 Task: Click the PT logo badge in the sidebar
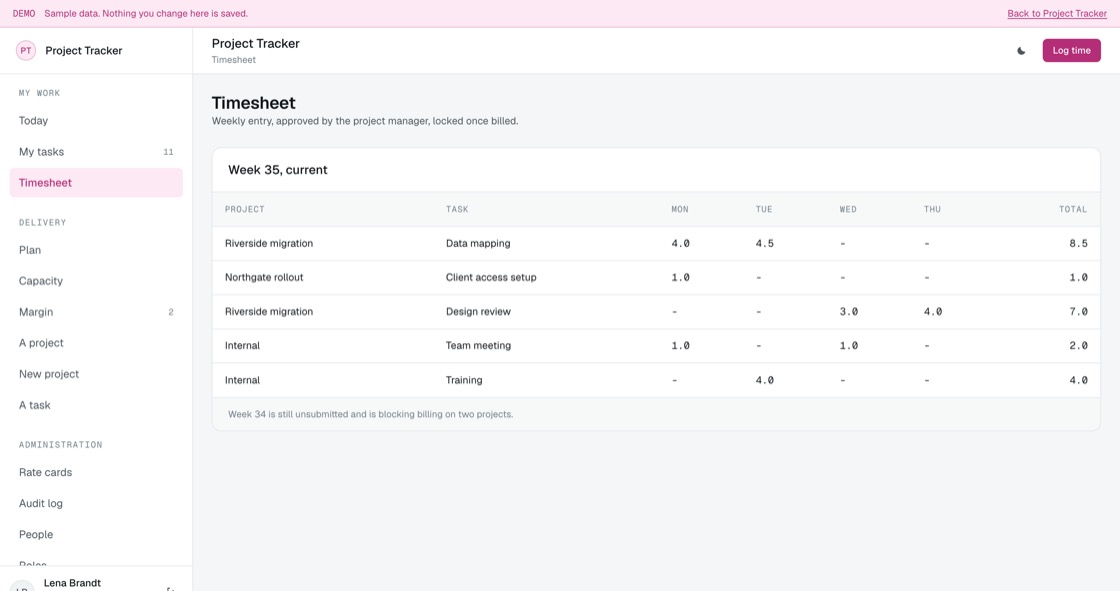pyautogui.click(x=26, y=51)
